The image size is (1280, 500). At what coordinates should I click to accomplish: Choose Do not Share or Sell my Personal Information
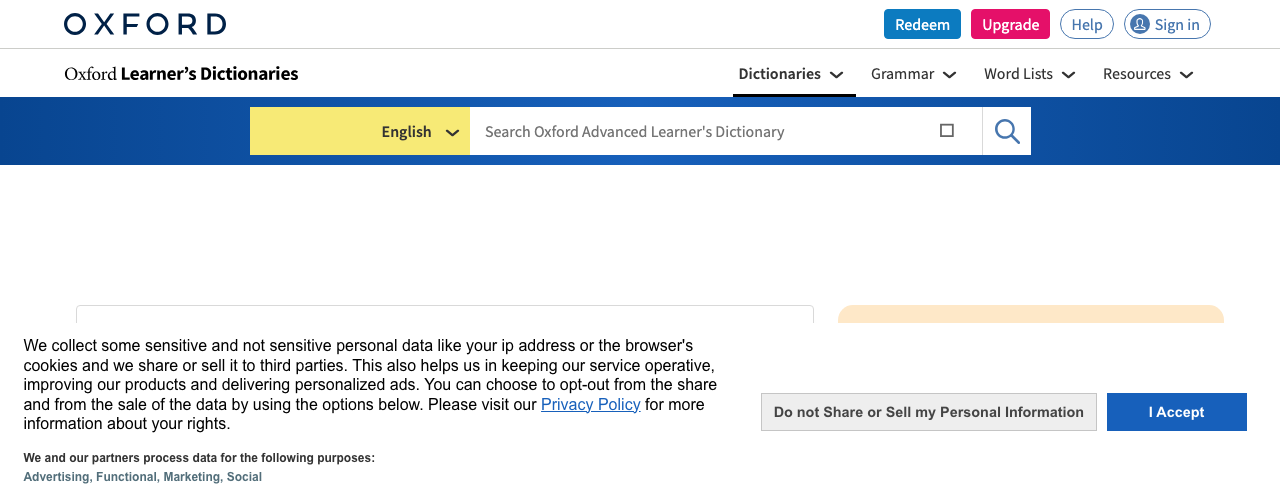[x=929, y=412]
